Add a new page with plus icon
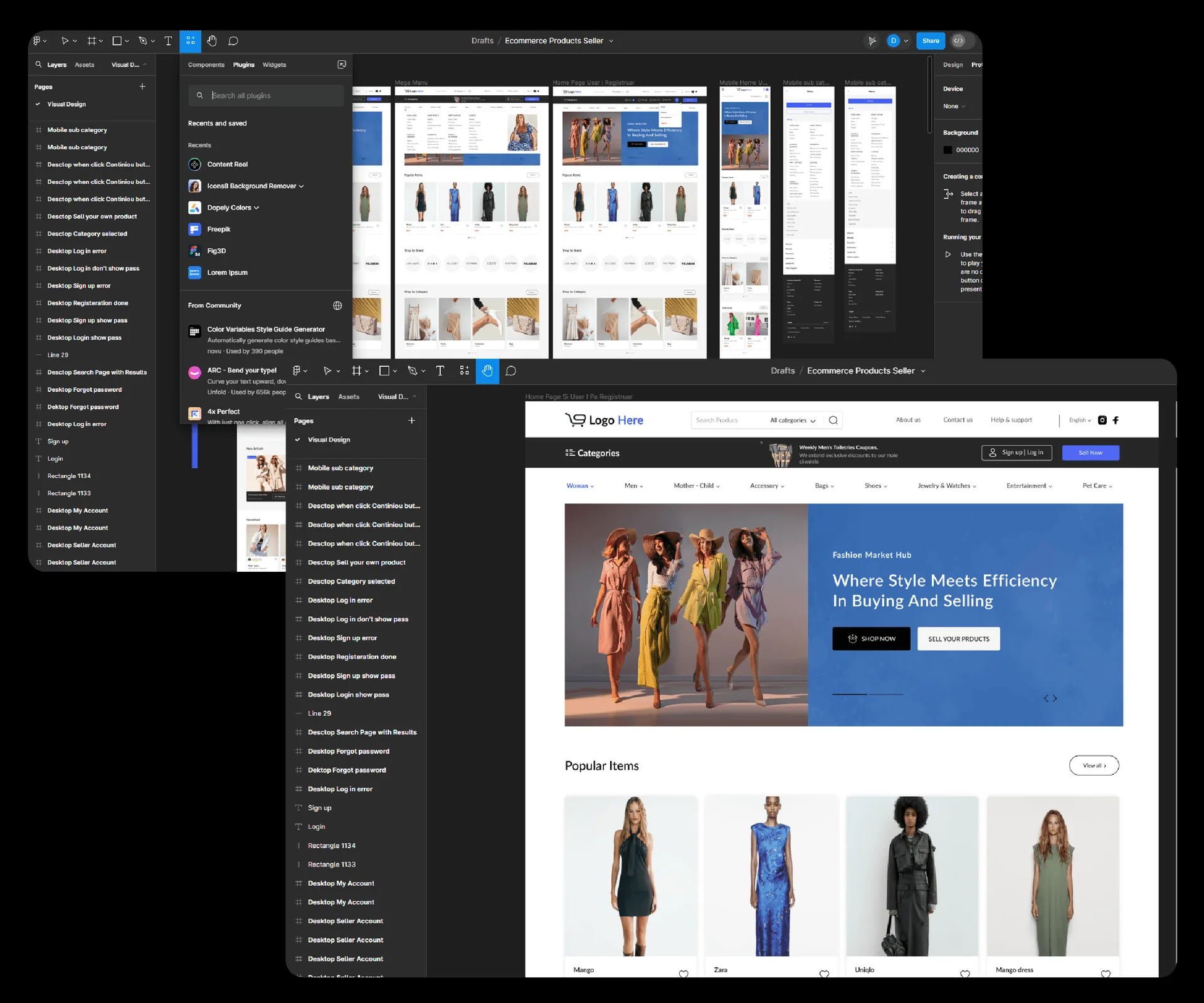The width and height of the screenshot is (1204, 1003). coord(142,87)
